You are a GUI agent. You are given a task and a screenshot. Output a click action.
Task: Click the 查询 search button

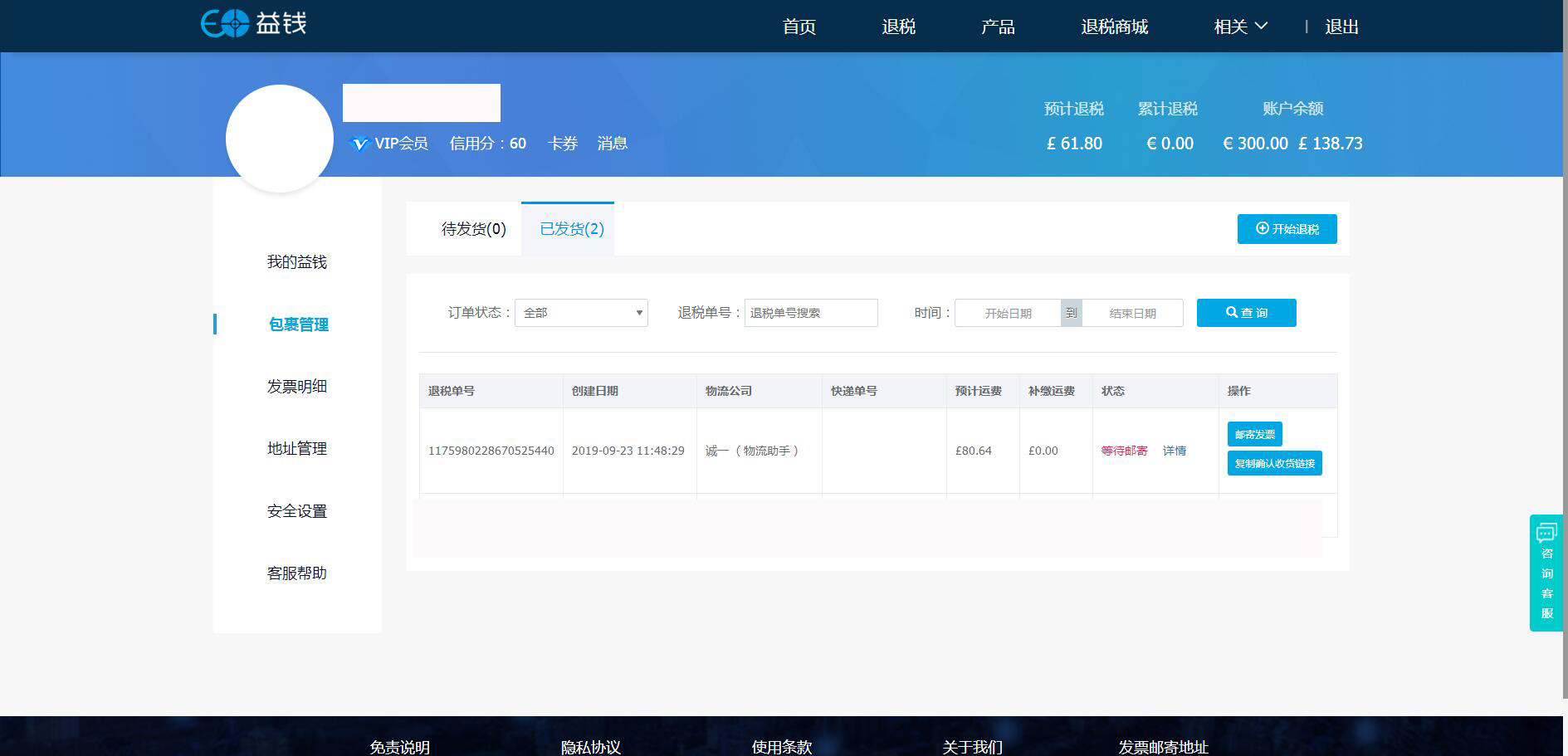pyautogui.click(x=1247, y=313)
